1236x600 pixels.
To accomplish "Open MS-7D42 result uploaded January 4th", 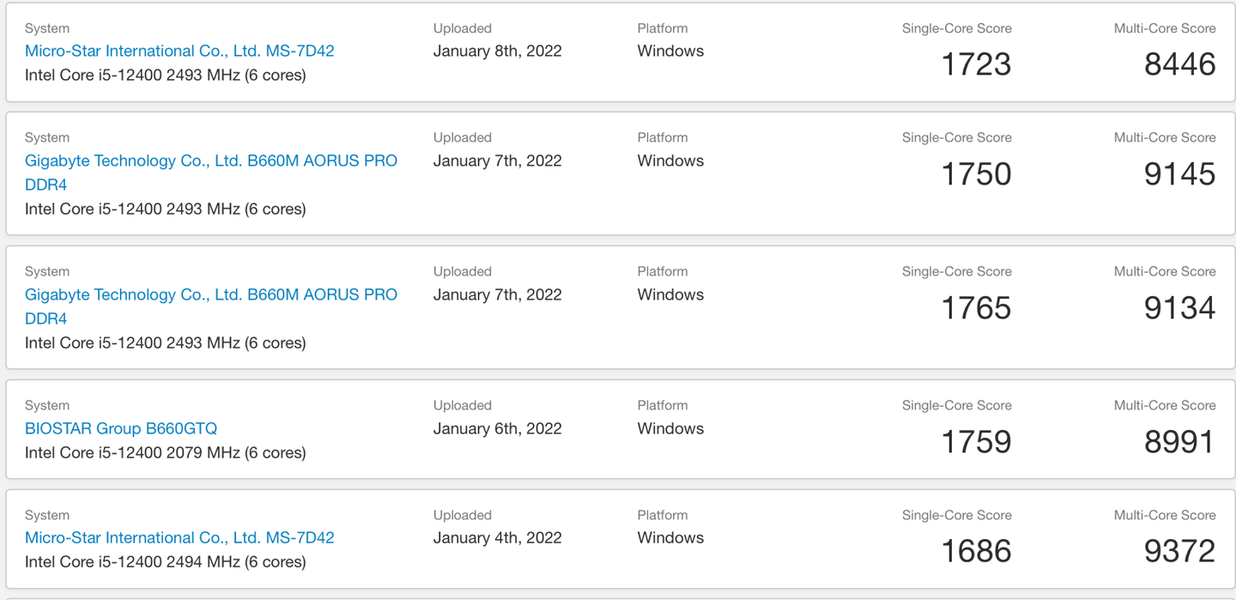I will click(179, 538).
